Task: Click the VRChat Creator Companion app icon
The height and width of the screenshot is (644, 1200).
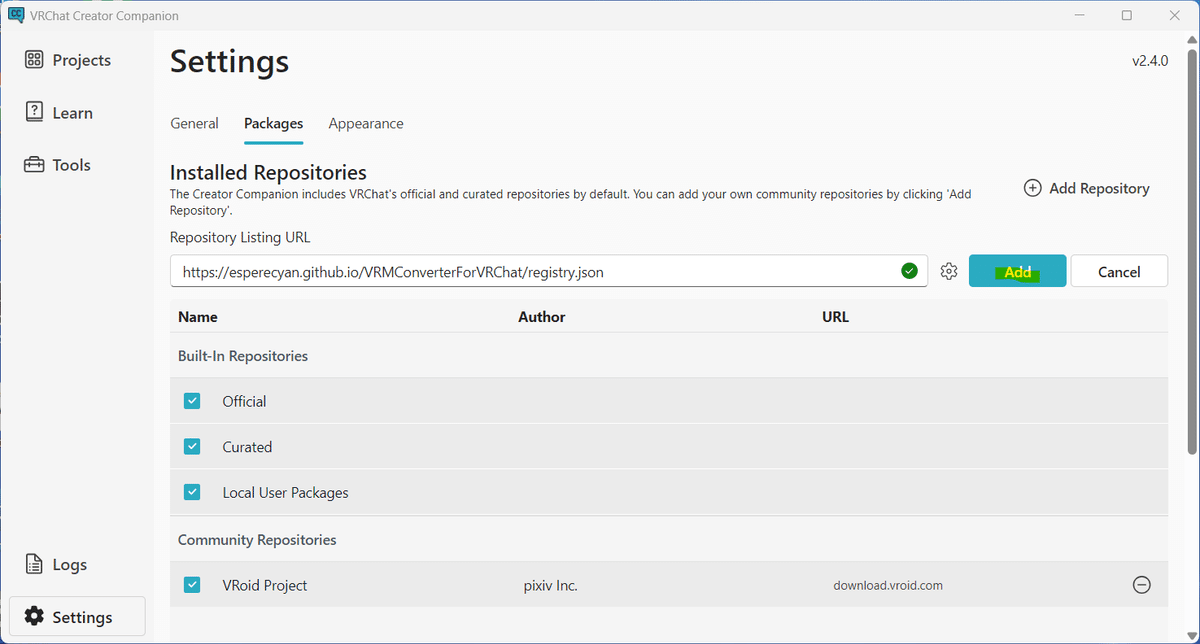Action: [15, 15]
